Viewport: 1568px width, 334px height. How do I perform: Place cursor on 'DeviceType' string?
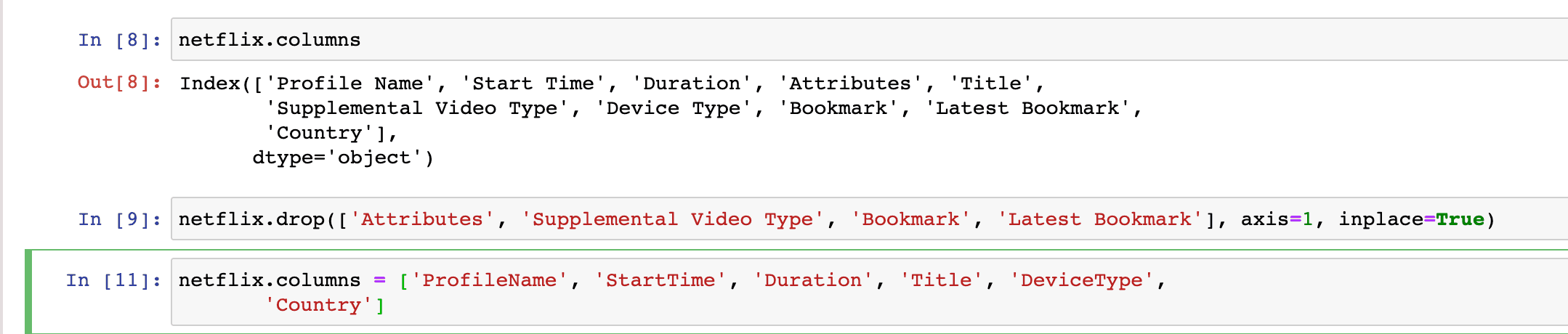[x=1081, y=280]
